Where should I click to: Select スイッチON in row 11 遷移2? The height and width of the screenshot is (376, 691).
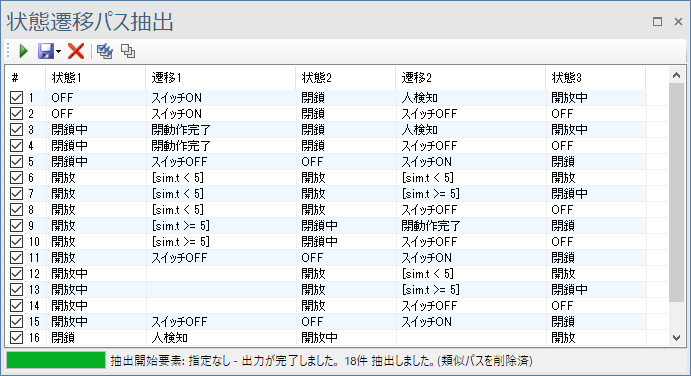click(x=426, y=257)
